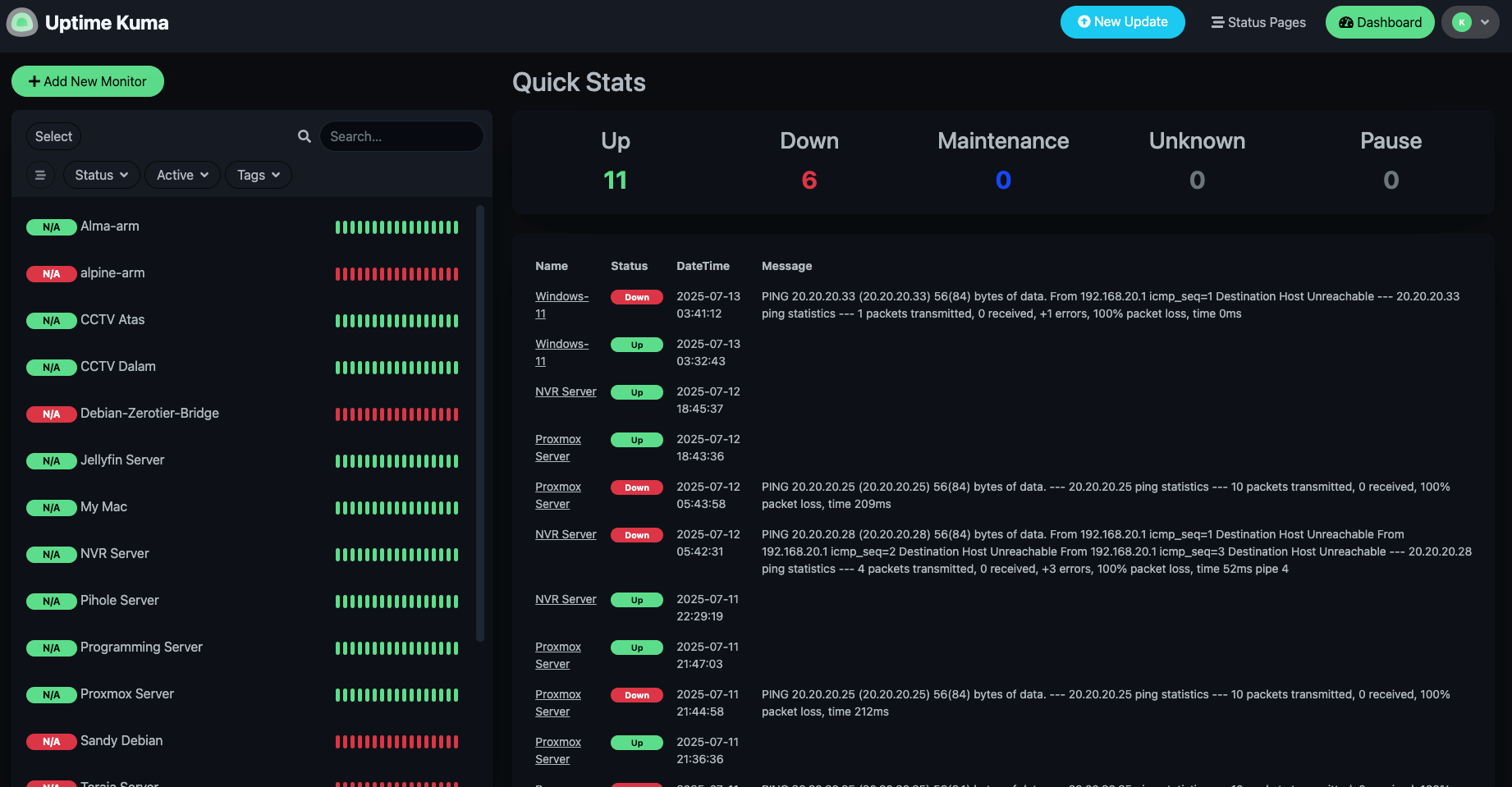Click the filter list menu icon
Screen dimensions: 1512x787
pyautogui.click(x=40, y=175)
